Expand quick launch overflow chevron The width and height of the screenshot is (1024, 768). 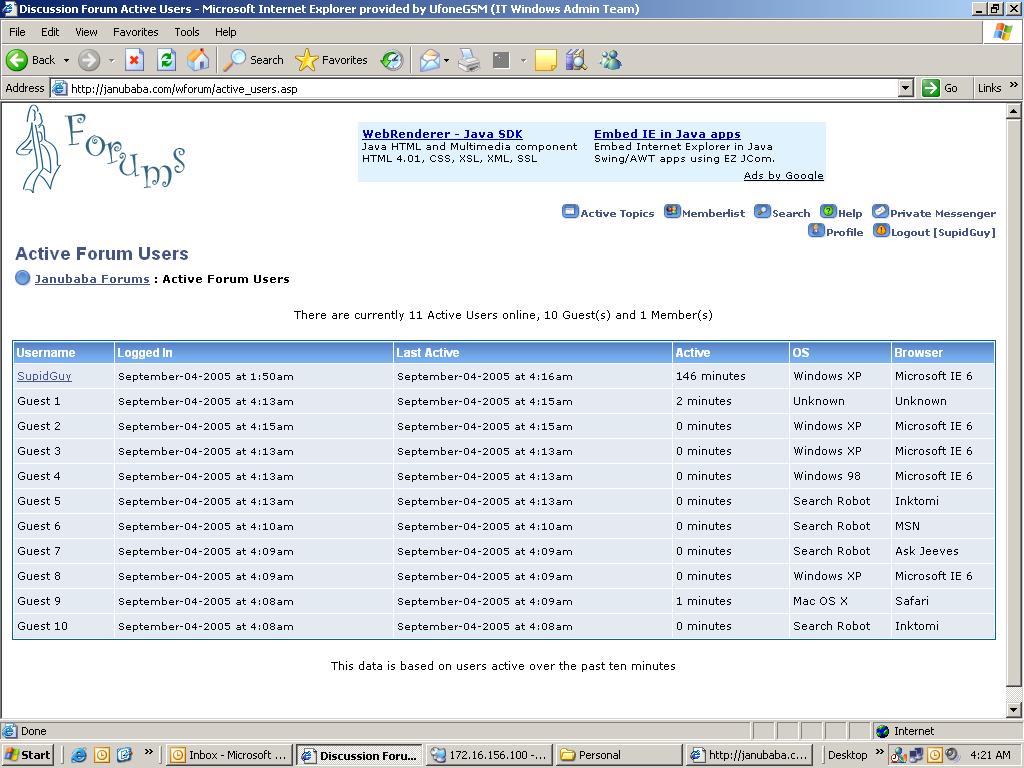[x=149, y=752]
